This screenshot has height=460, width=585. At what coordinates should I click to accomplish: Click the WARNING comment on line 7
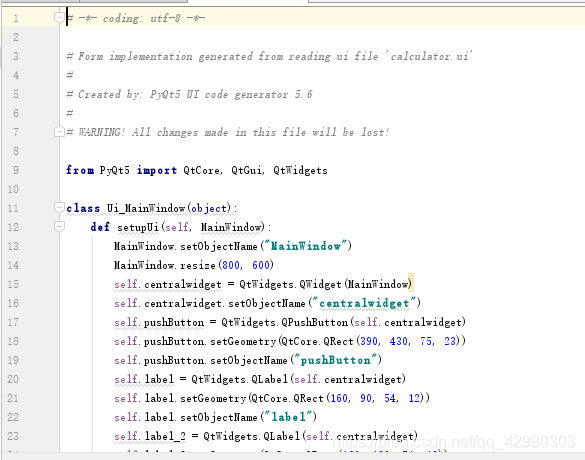(x=228, y=132)
